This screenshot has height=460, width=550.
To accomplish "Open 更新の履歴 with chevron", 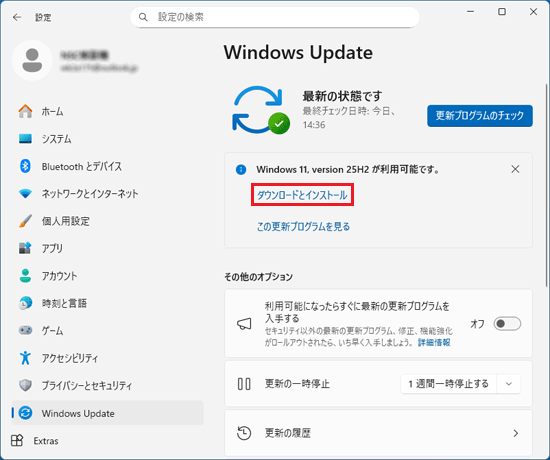I will pos(516,433).
